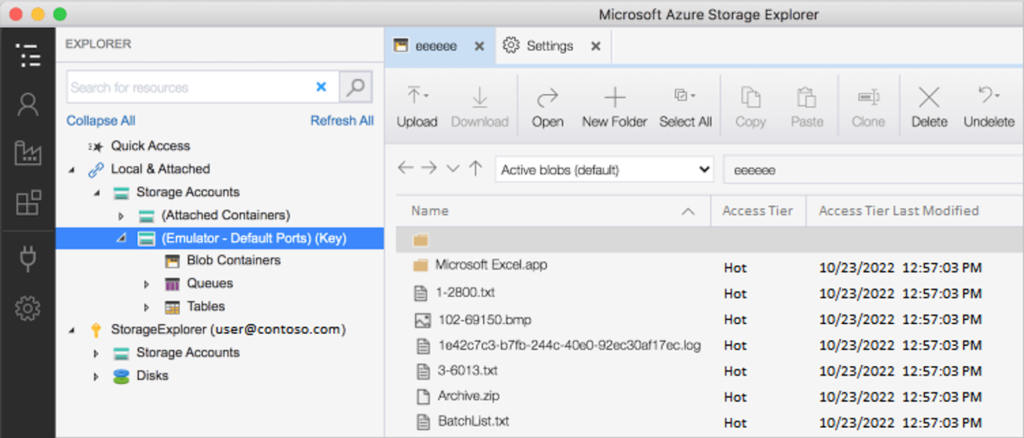Open Settings gear icon in sidebar
Screen dimensions: 1024x438
point(27,307)
